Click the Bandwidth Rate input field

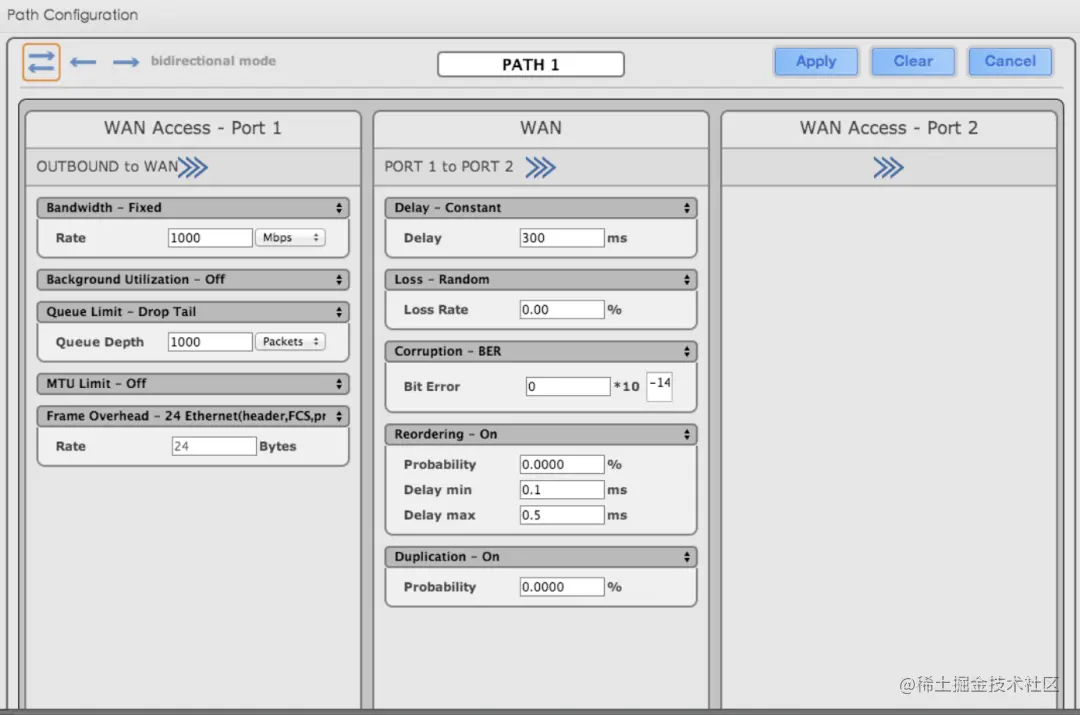coord(210,238)
